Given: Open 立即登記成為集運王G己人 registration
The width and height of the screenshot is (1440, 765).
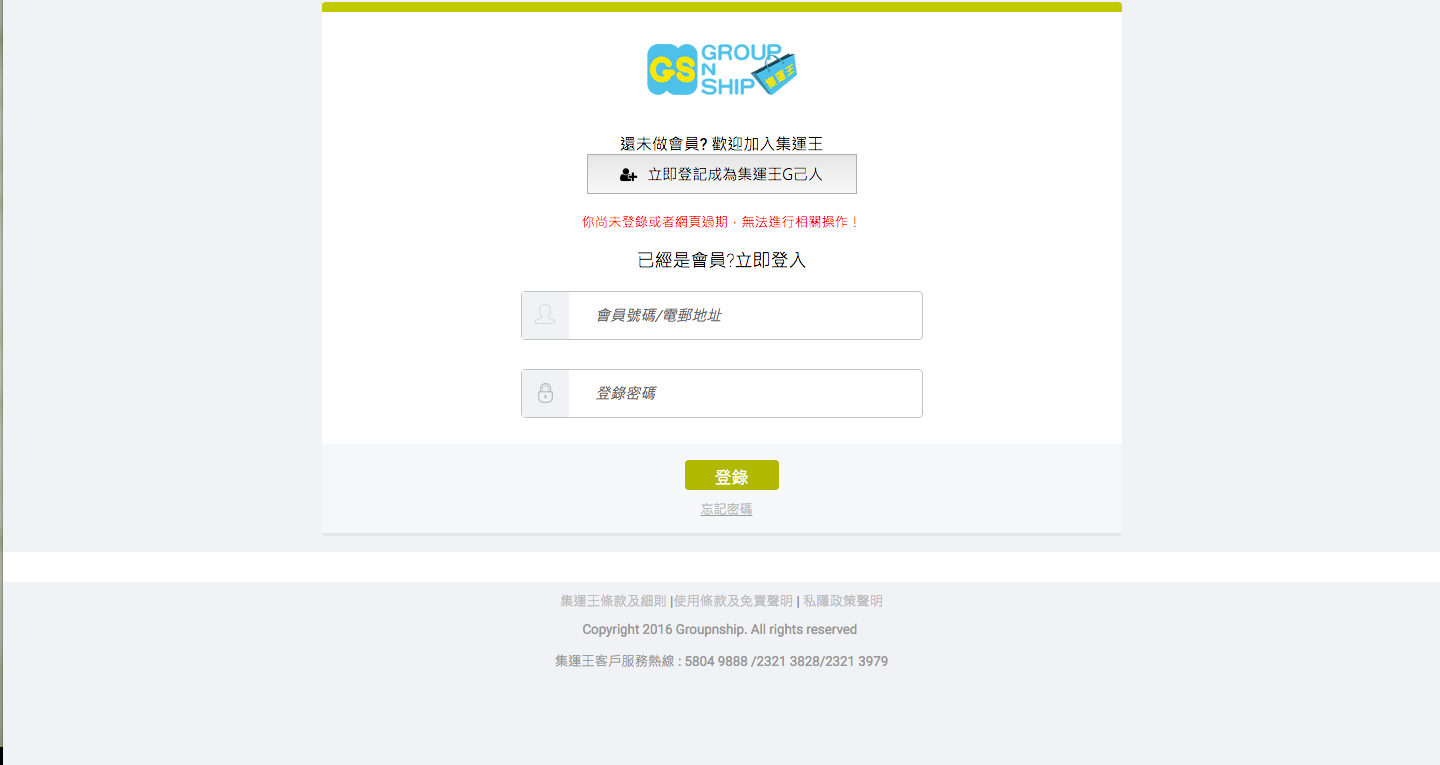Looking at the screenshot, I should point(722,174).
